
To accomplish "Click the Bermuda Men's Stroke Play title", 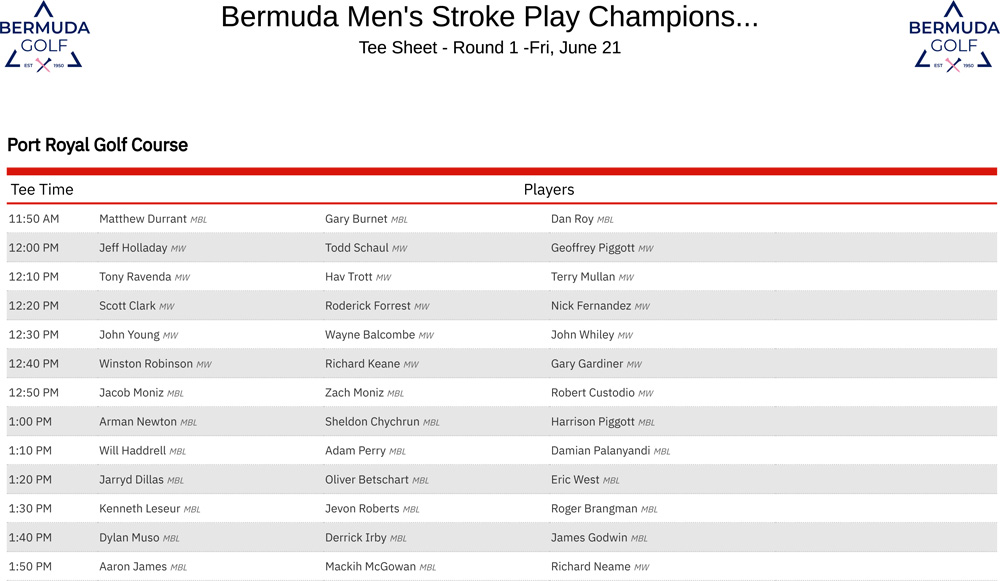I will coord(489,17).
